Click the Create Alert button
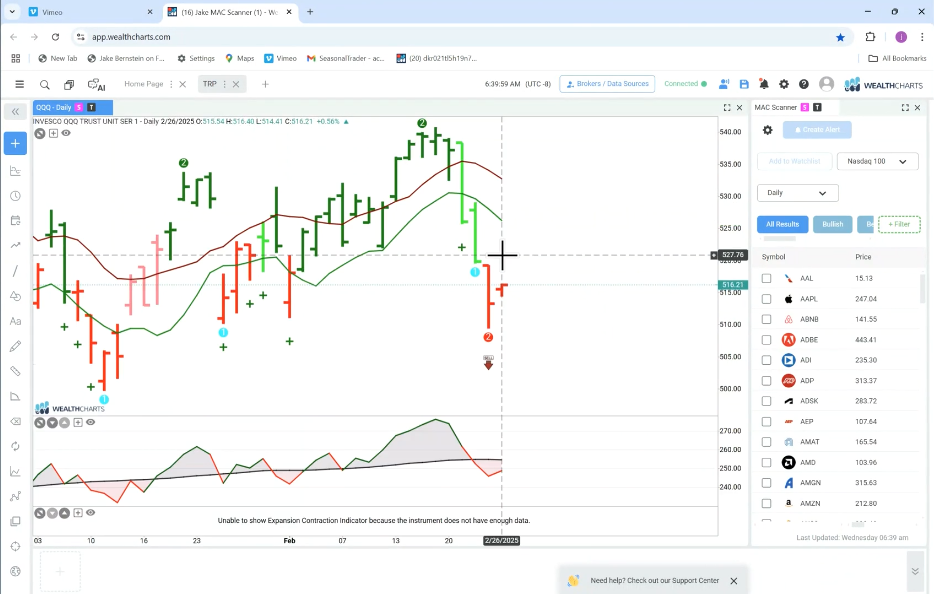 point(817,130)
